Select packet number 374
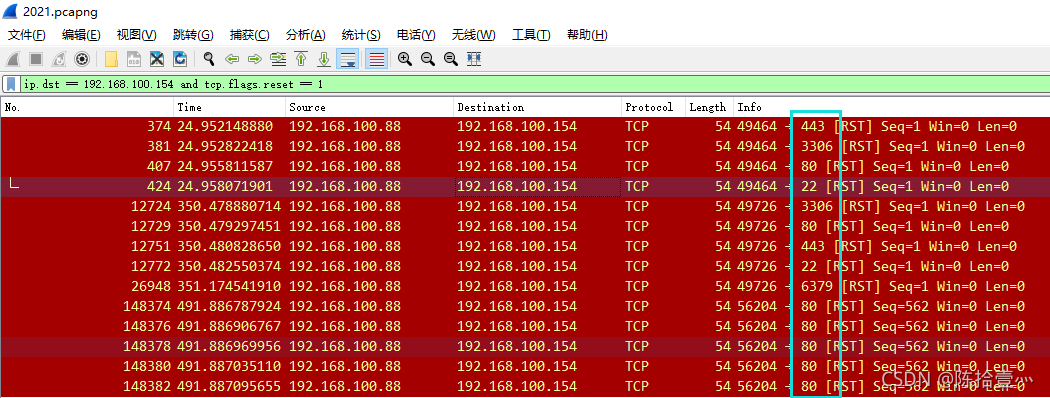Viewport: 1050px width, 398px height. click(525, 126)
